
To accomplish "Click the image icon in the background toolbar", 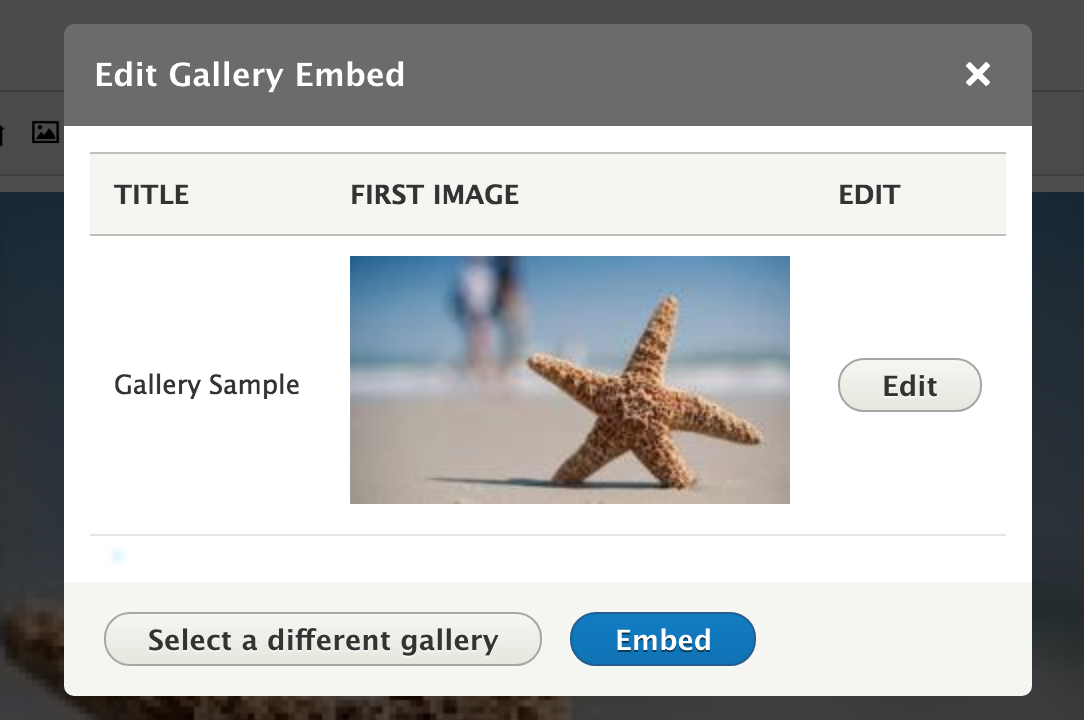I will 45,132.
